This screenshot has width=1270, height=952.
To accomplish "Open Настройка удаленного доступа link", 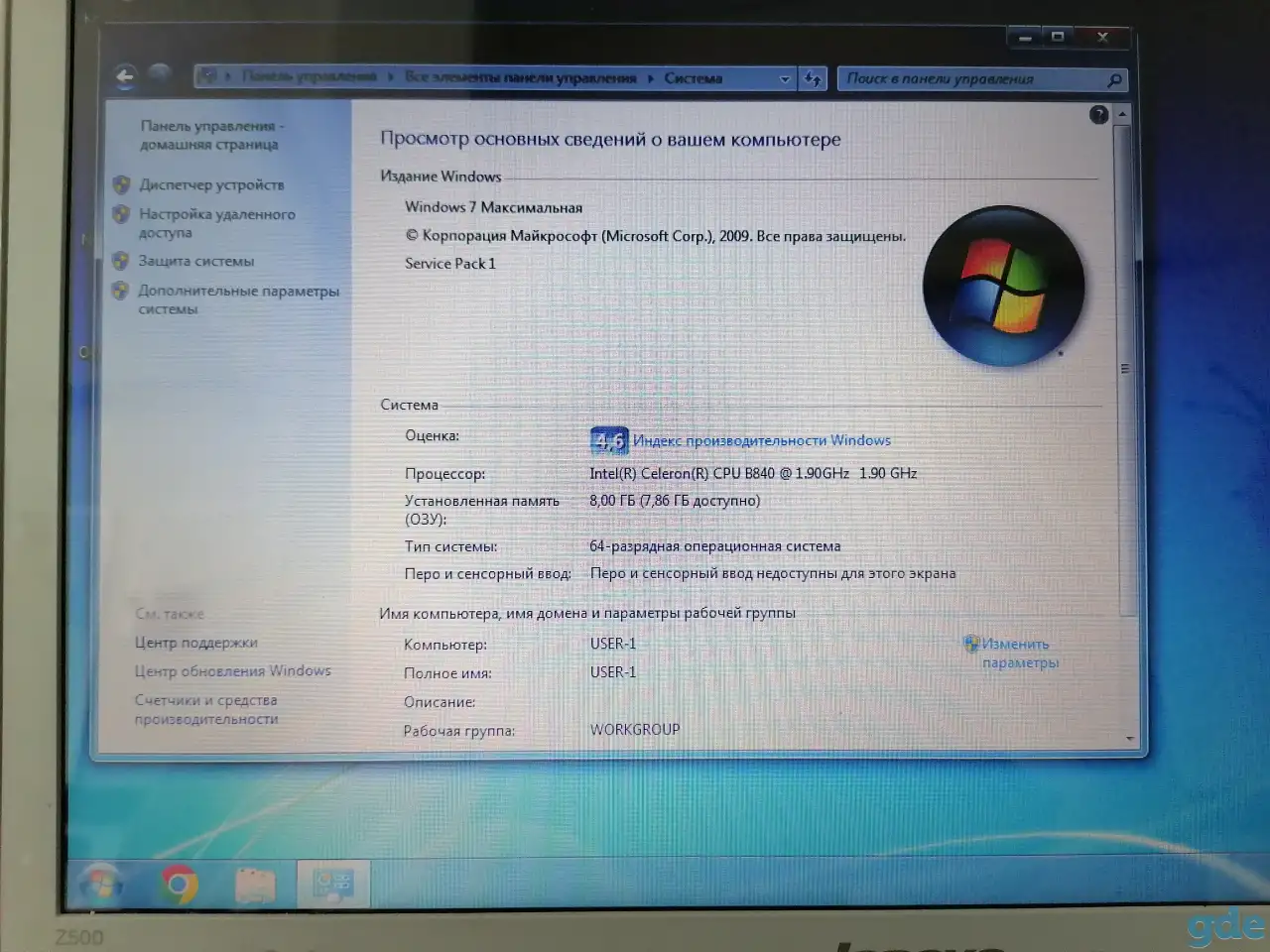I will click(x=216, y=223).
